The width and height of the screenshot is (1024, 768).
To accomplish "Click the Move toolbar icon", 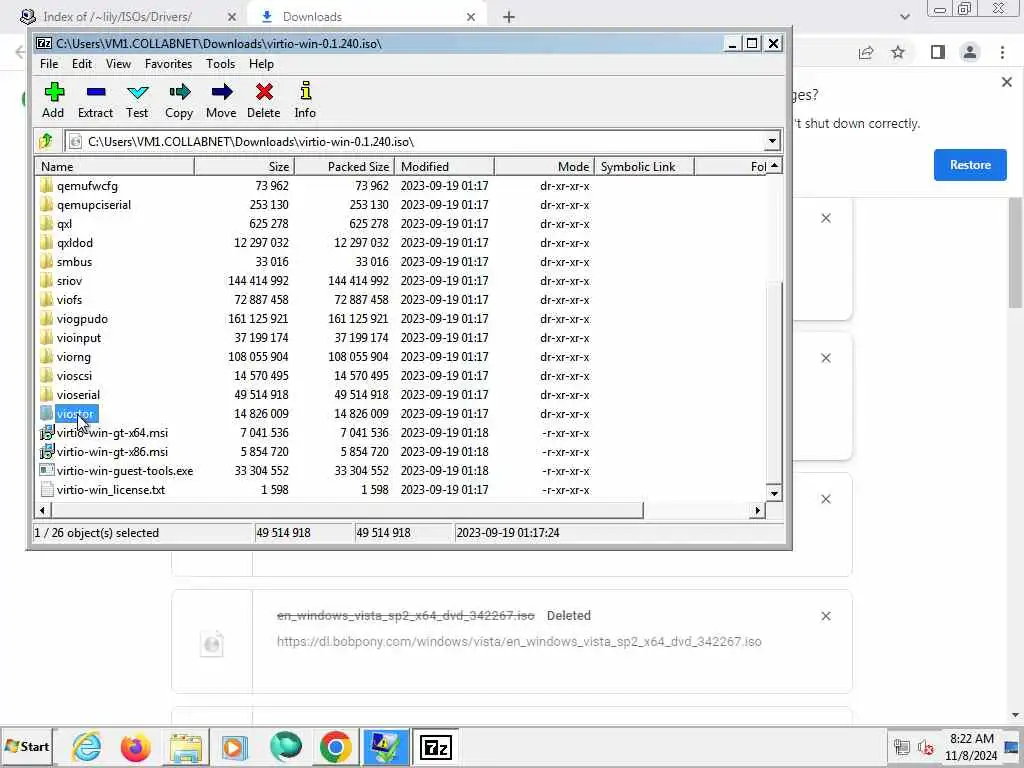I will tap(221, 100).
